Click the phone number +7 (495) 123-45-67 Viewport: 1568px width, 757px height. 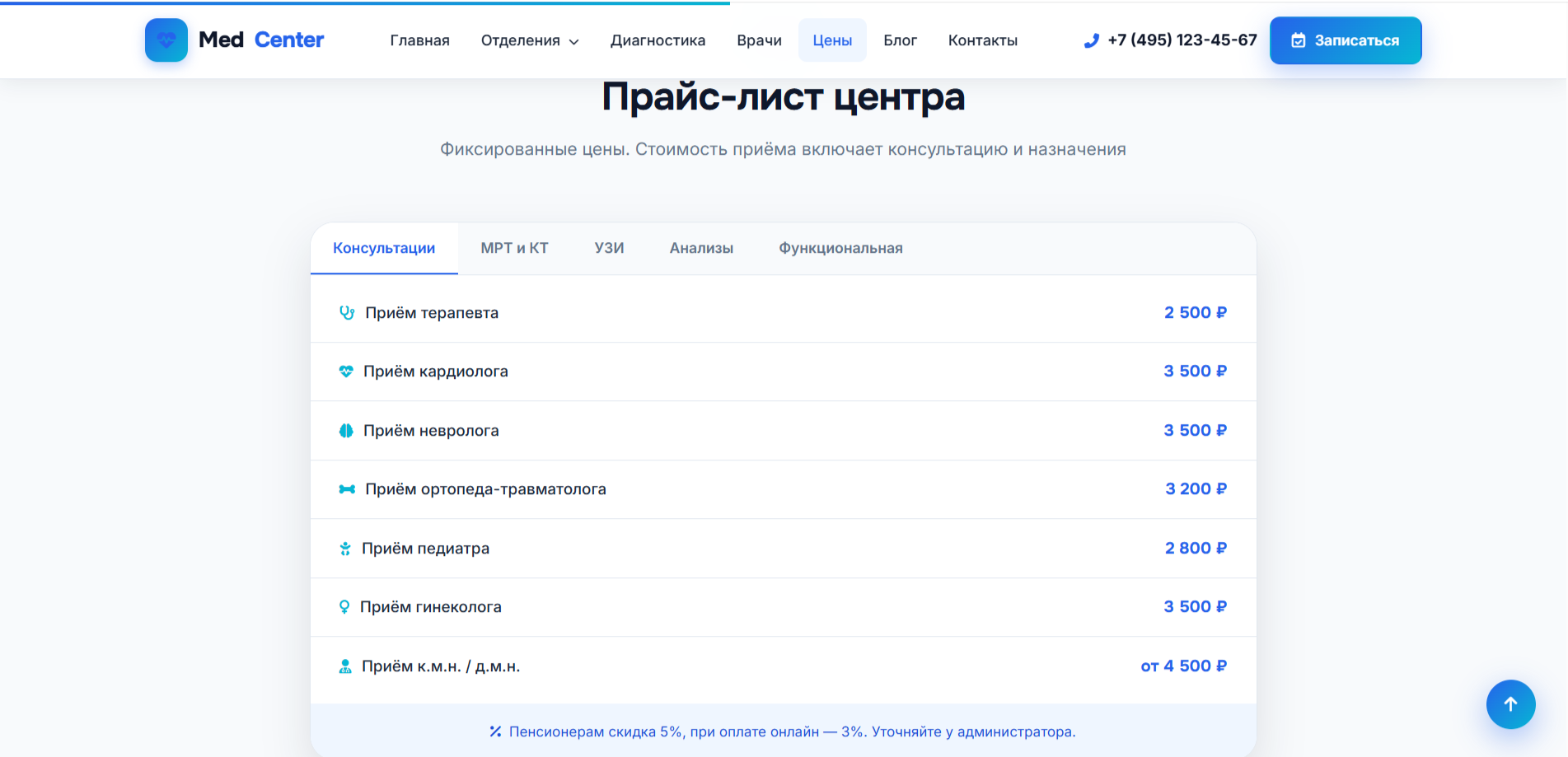point(1182,40)
